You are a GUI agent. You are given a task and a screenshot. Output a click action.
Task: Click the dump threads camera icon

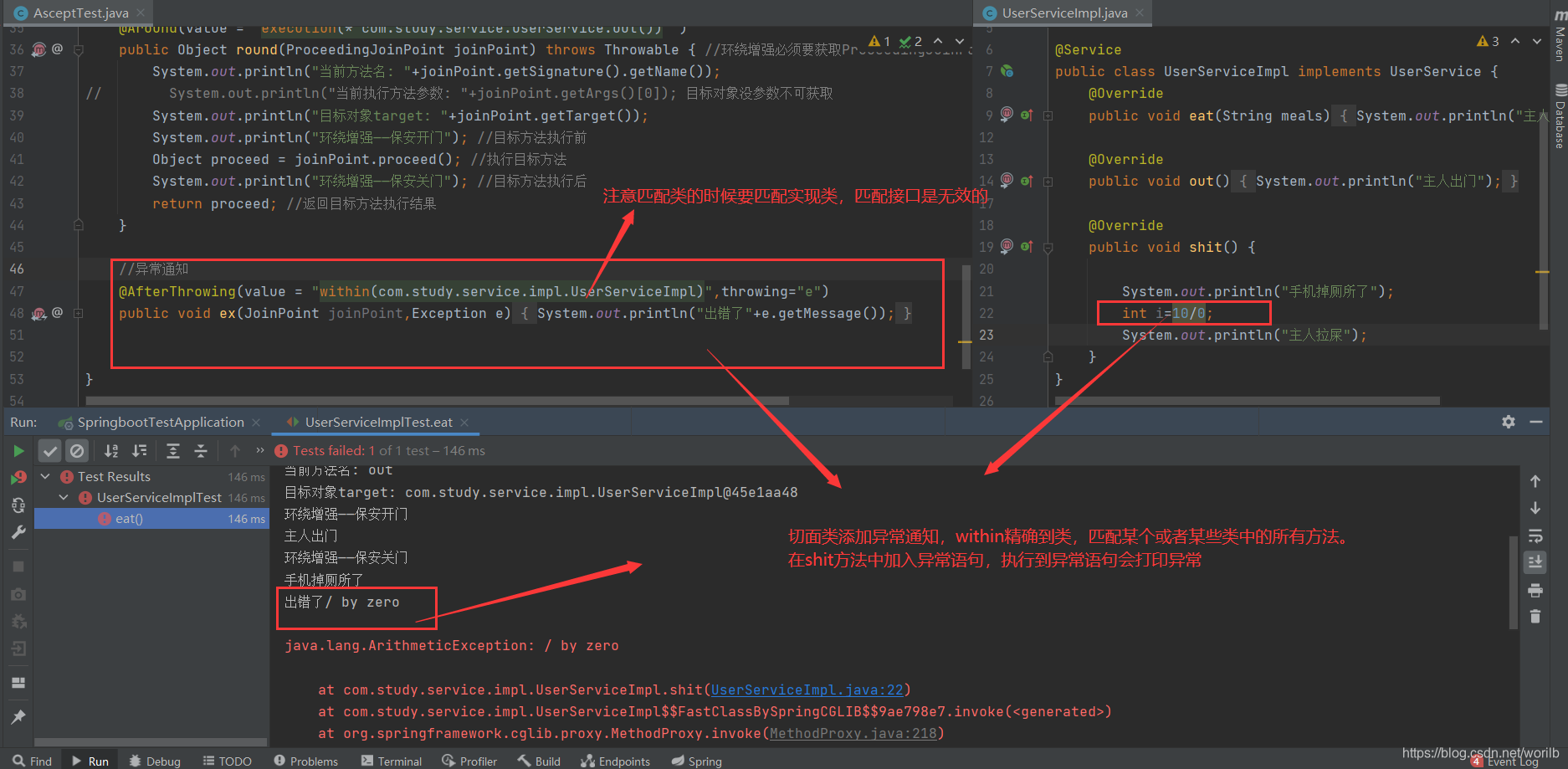(x=18, y=594)
